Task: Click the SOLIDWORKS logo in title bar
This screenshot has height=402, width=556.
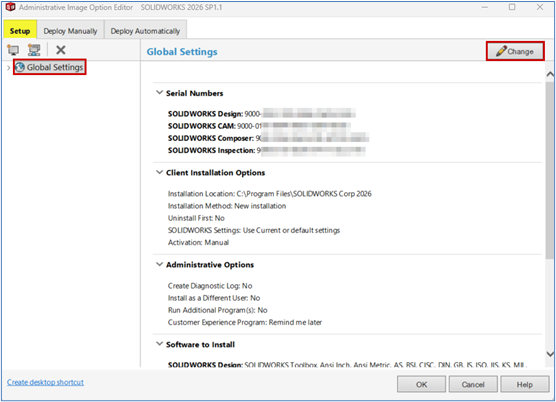Action: [10, 7]
